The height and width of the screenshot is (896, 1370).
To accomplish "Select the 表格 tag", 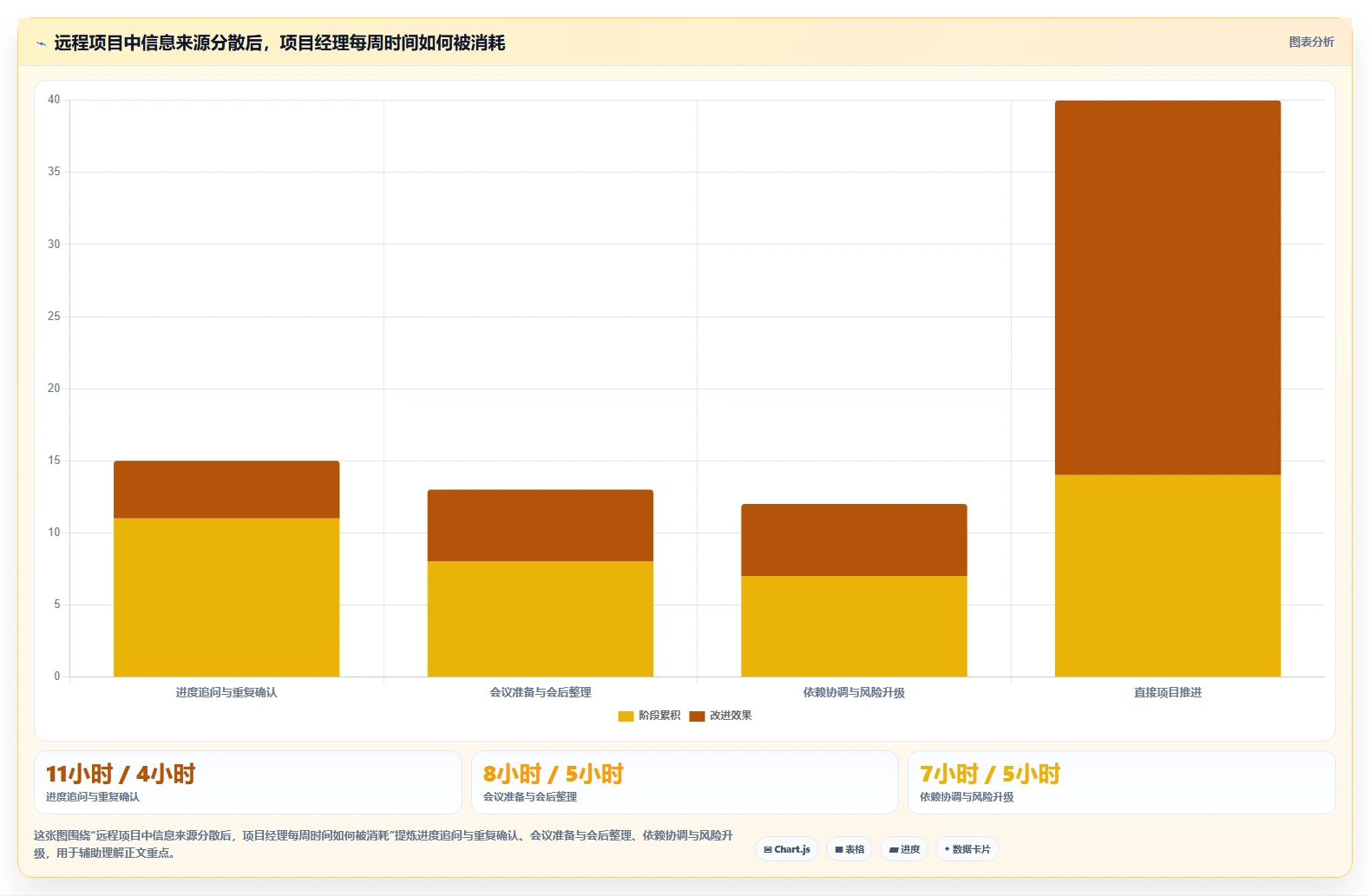I will 849,849.
